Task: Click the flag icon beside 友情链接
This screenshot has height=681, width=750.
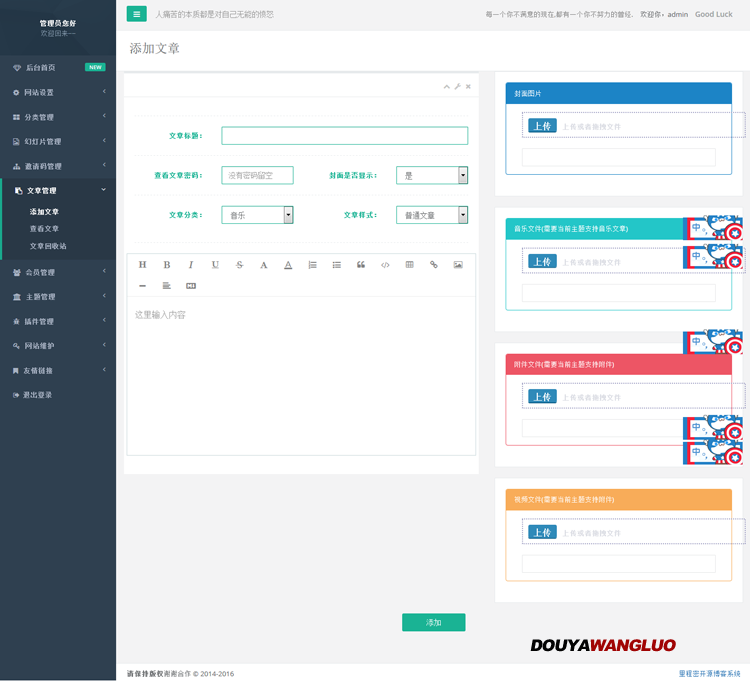Action: click(x=16, y=371)
